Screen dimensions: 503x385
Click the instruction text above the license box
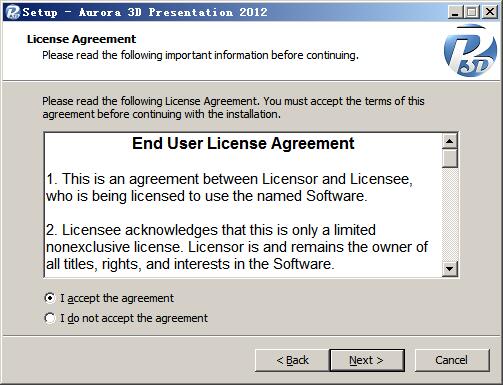click(233, 107)
